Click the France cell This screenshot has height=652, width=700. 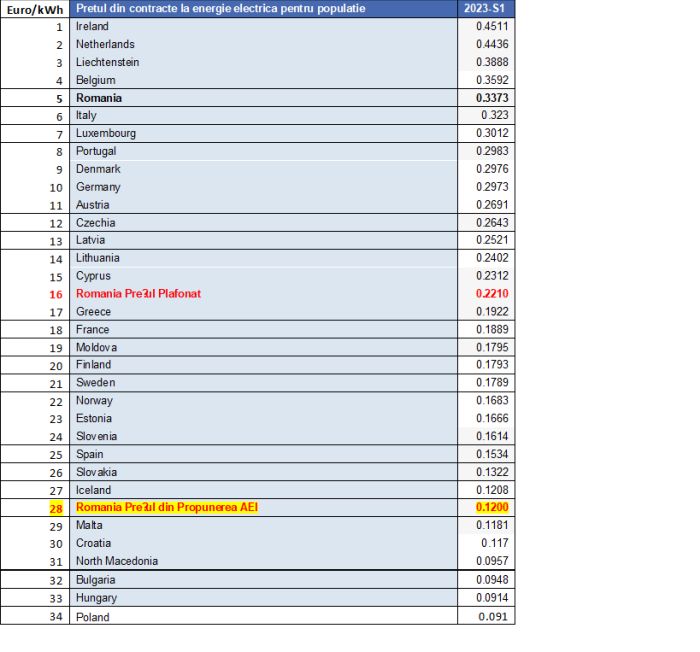(263, 329)
